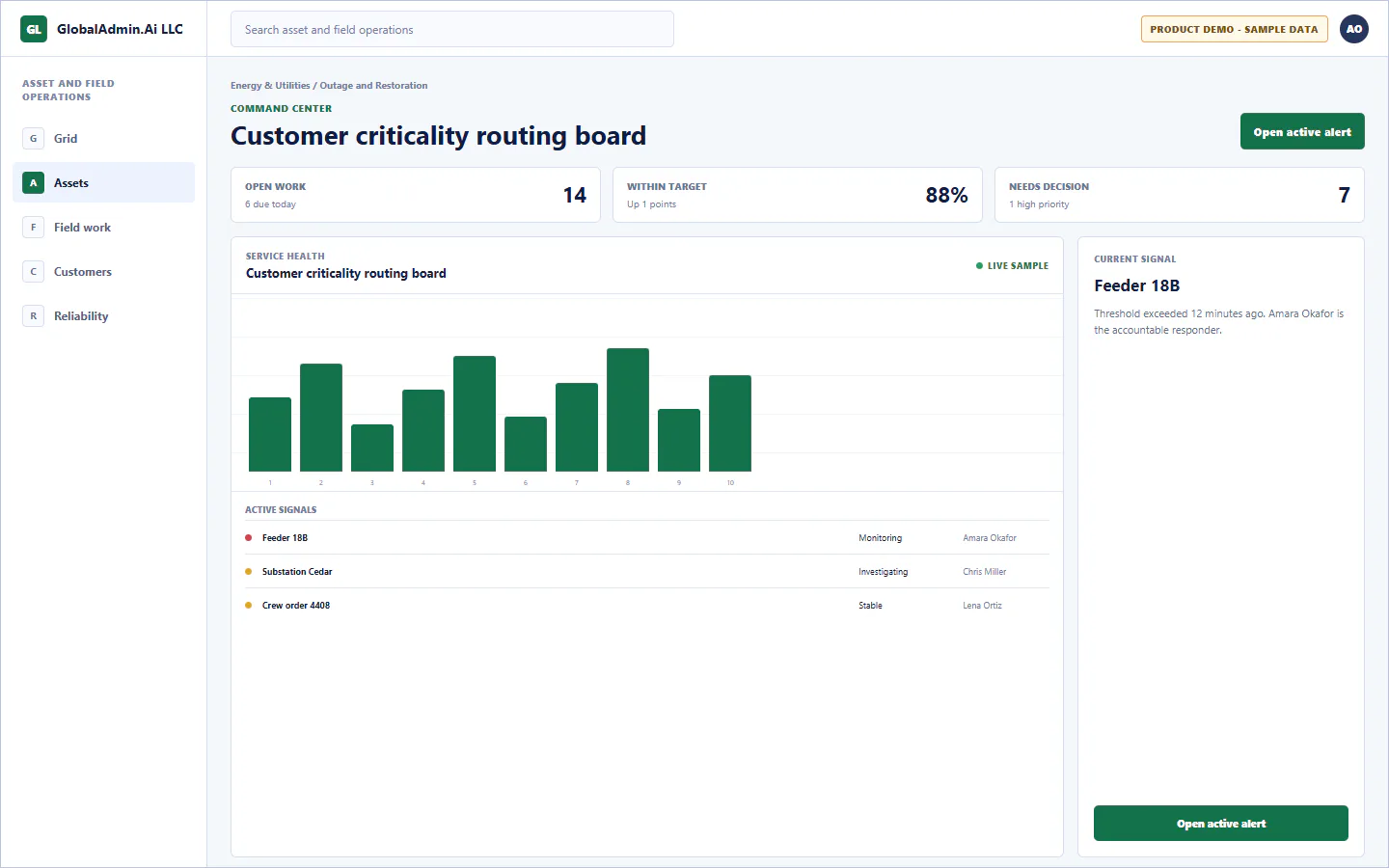The height and width of the screenshot is (868, 1389).
Task: Go to Field work section
Action: click(x=104, y=228)
